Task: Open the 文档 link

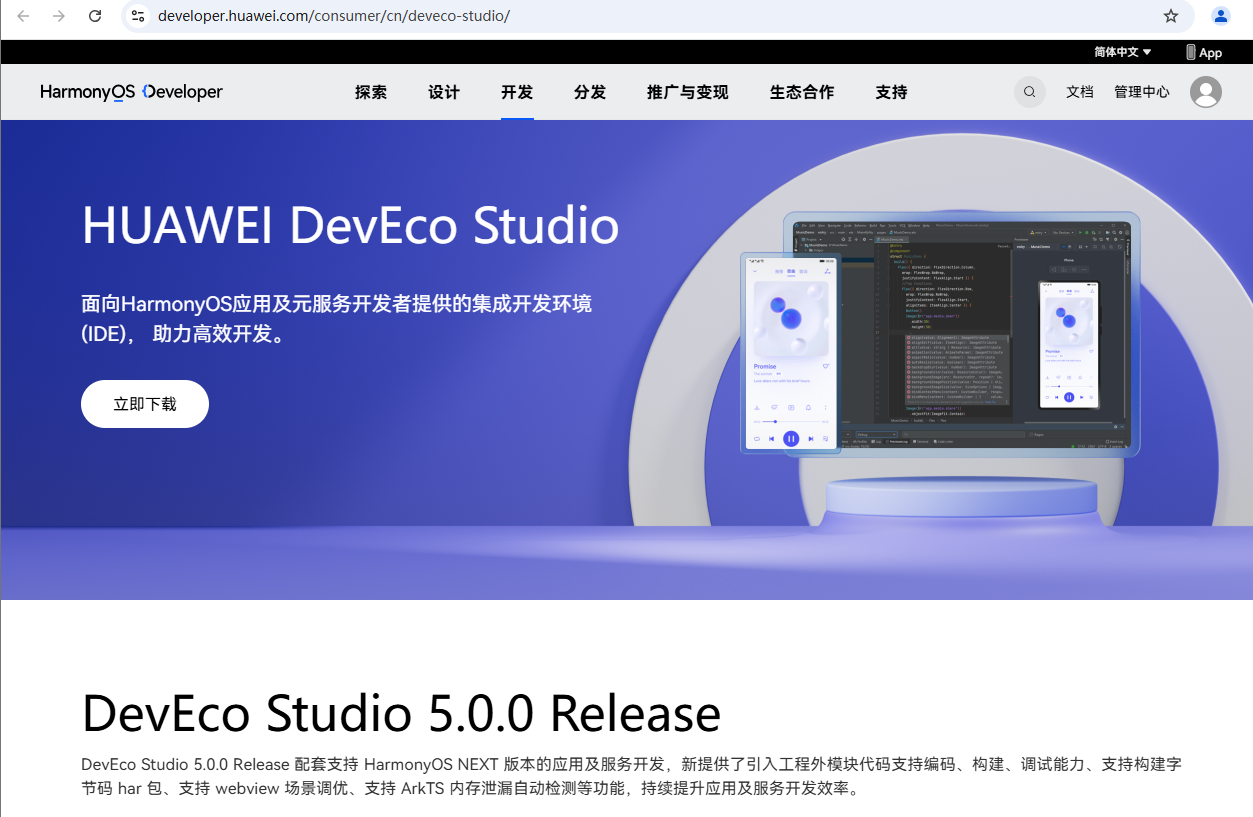Action: [x=1080, y=92]
